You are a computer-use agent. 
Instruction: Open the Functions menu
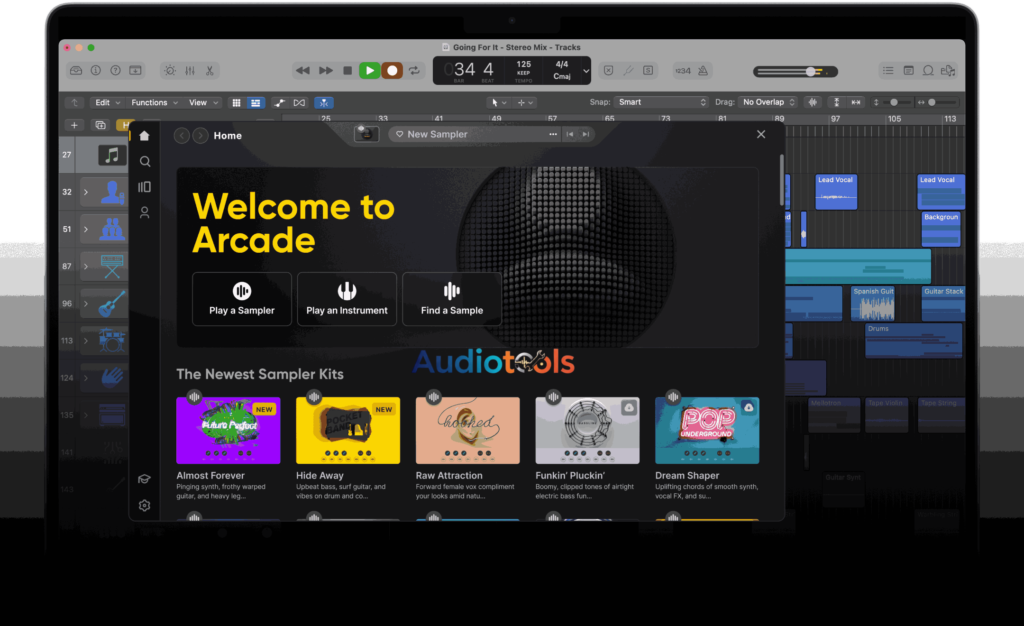coord(153,102)
